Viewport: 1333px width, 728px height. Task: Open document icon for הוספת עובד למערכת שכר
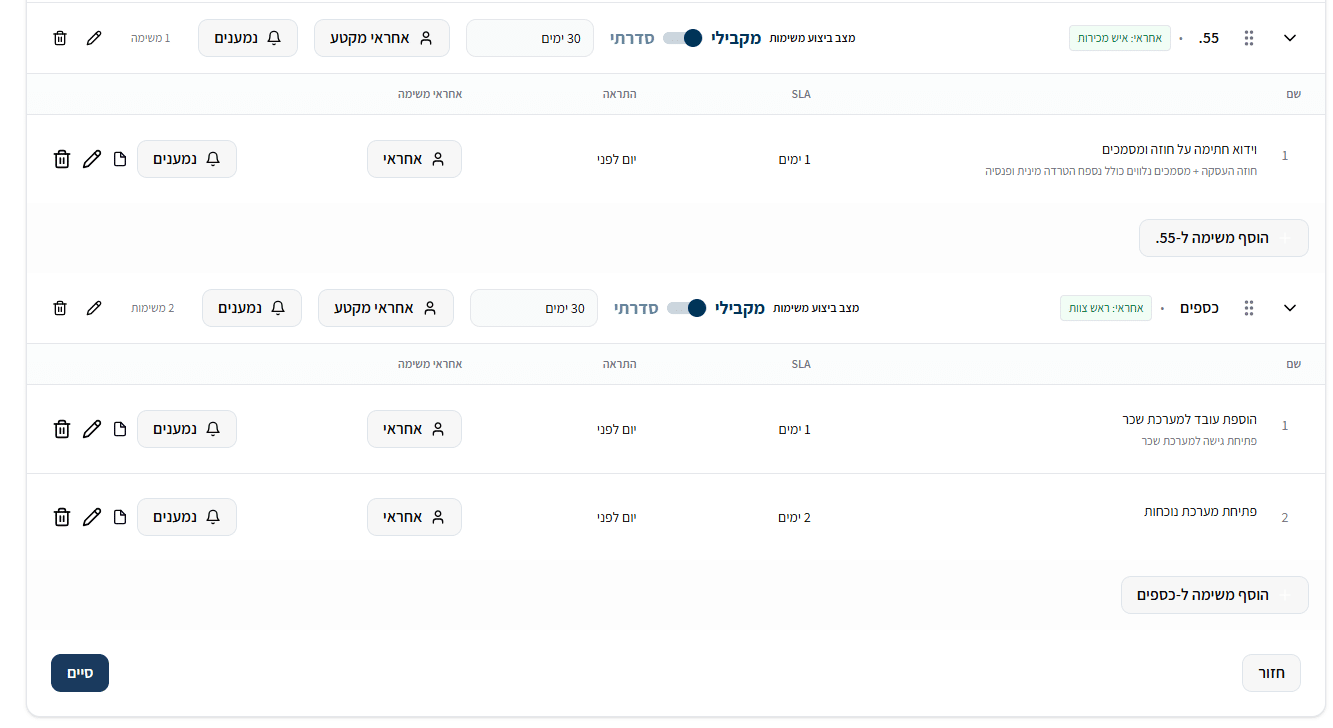120,429
